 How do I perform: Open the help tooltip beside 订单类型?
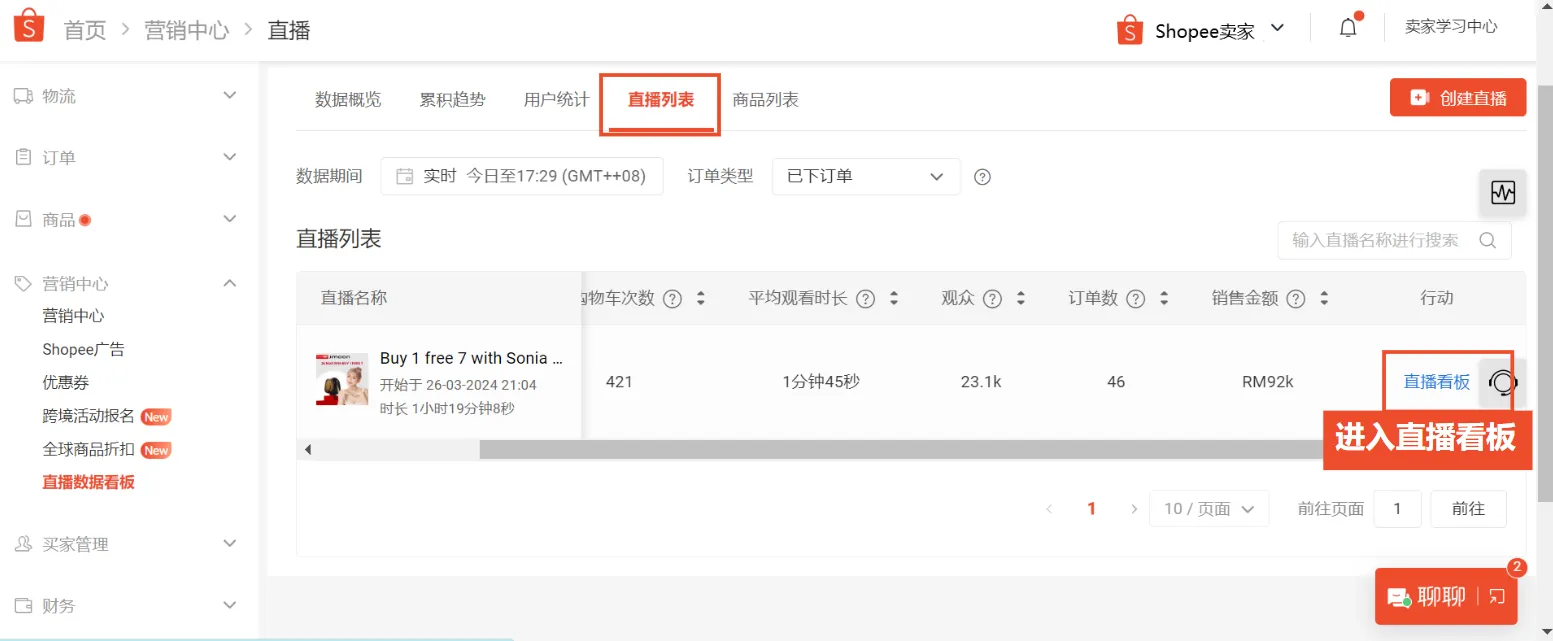(982, 176)
